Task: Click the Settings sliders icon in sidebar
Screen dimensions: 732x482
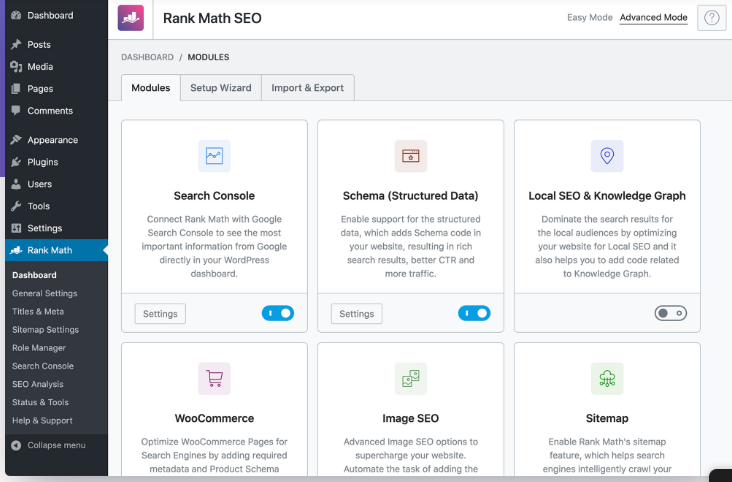Action: point(16,228)
